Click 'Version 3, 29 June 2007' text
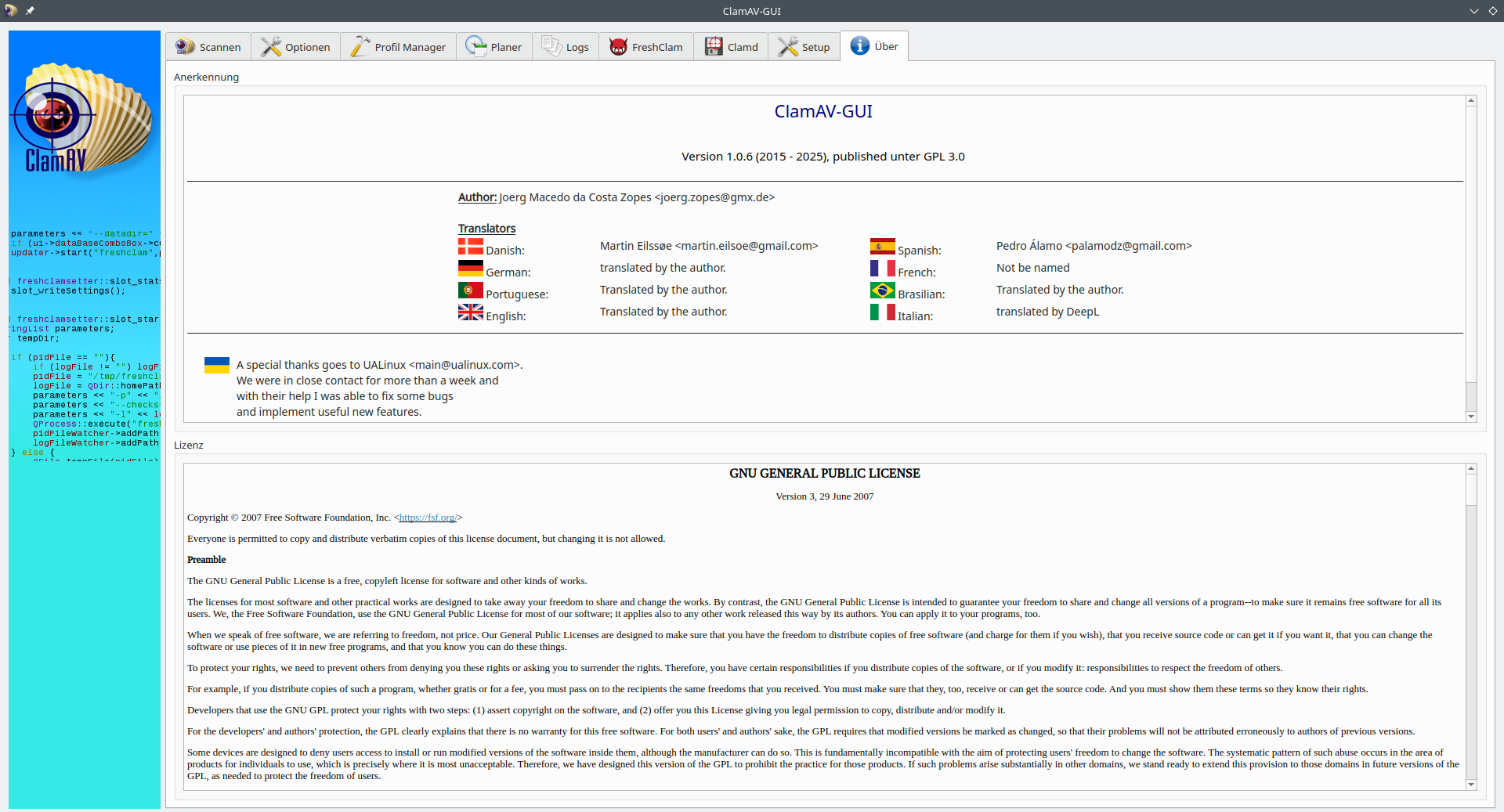Image resolution: width=1504 pixels, height=812 pixels. 825,496
